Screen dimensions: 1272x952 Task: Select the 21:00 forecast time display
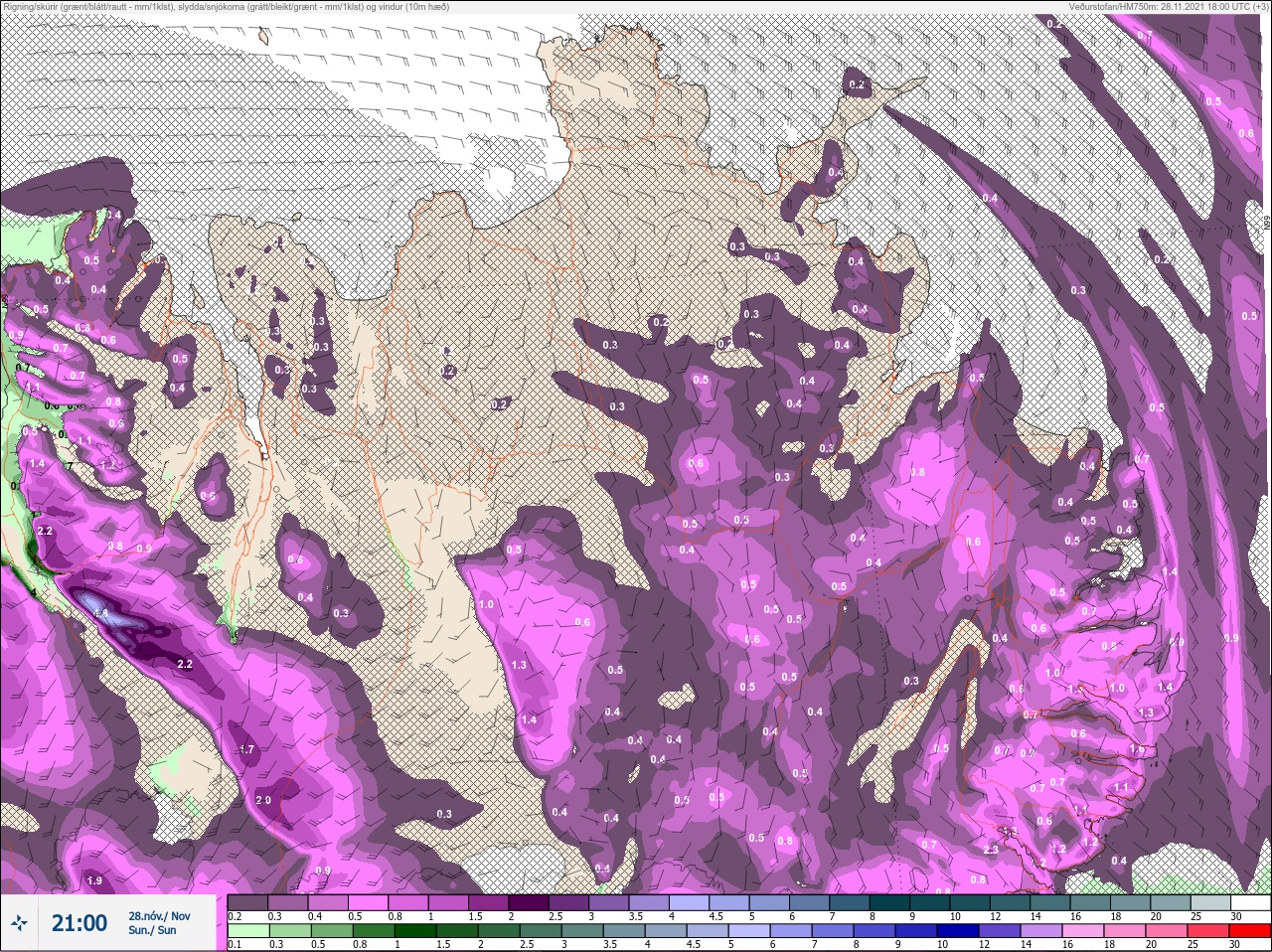click(x=79, y=923)
